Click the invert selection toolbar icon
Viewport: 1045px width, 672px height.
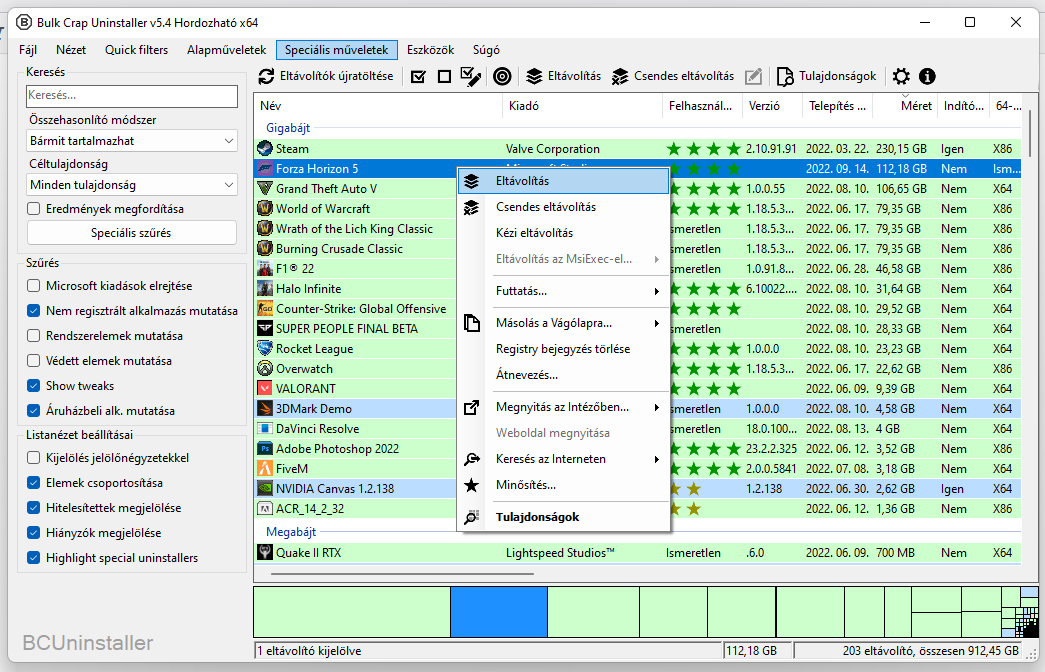pos(471,76)
